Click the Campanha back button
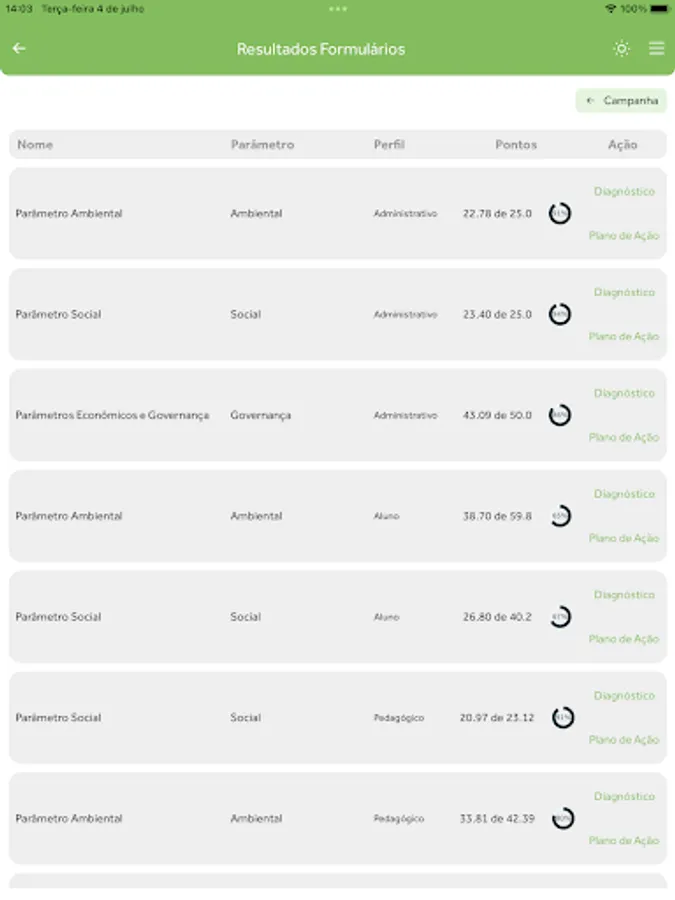 (x=621, y=101)
